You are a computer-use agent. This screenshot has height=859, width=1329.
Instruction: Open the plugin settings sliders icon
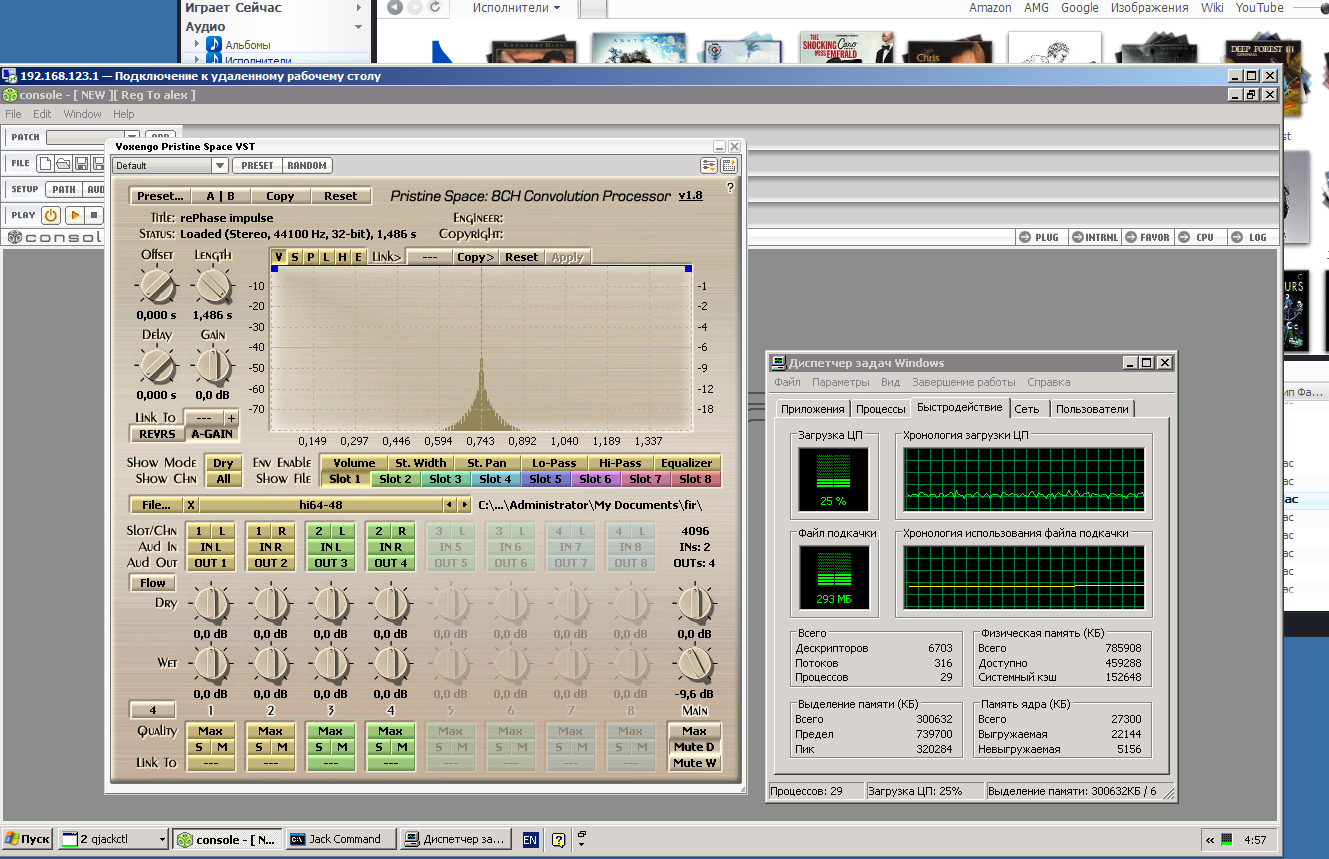(x=709, y=166)
